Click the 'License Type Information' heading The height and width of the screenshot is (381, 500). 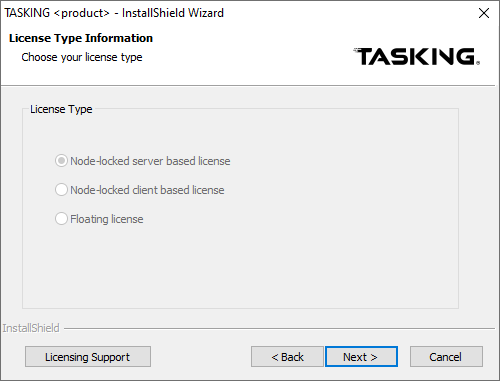point(81,38)
